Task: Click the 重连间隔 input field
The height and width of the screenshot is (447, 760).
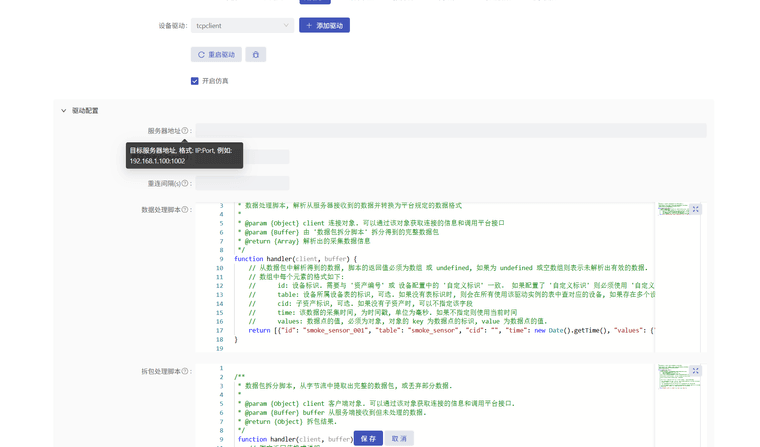Action: pos(242,184)
